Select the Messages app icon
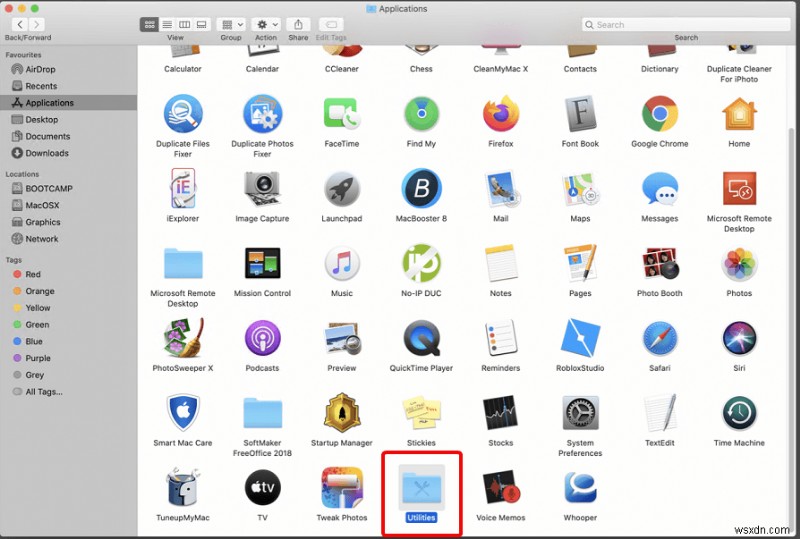 pyautogui.click(x=660, y=189)
